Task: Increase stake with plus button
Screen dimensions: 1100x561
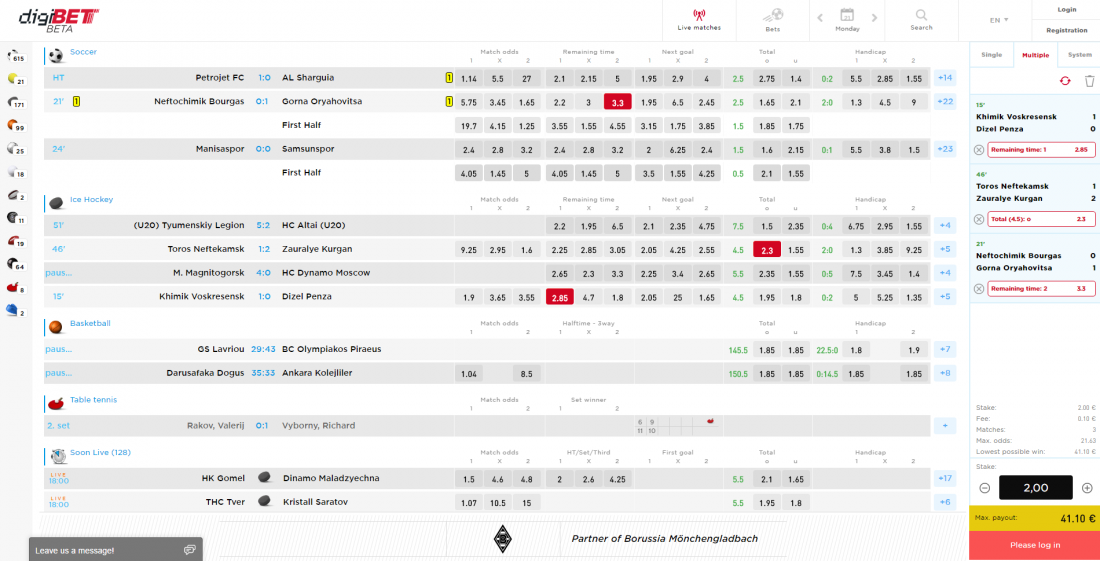Action: 1087,488
